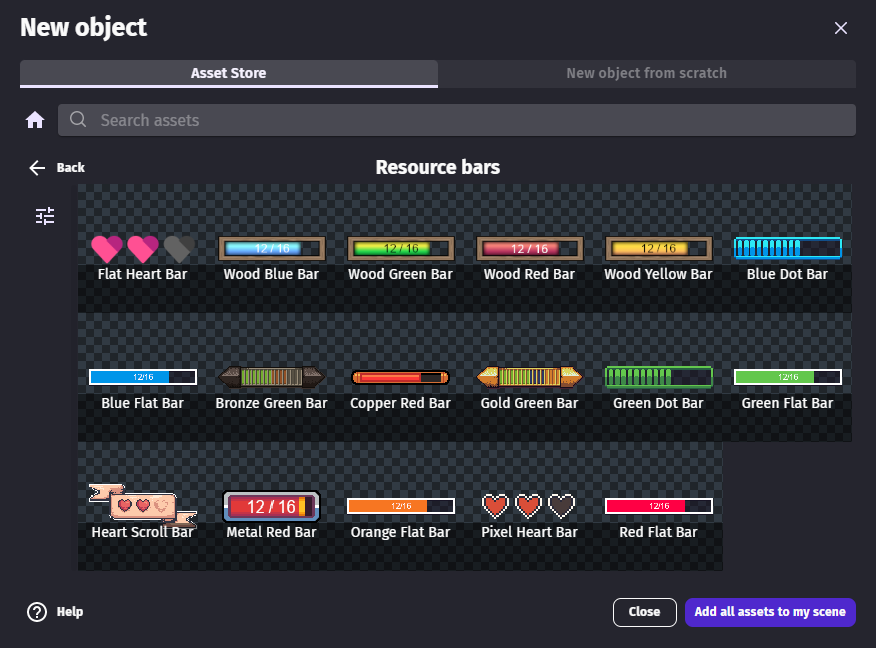Click the home icon above the search bar
The height and width of the screenshot is (648, 876).
coord(35,119)
